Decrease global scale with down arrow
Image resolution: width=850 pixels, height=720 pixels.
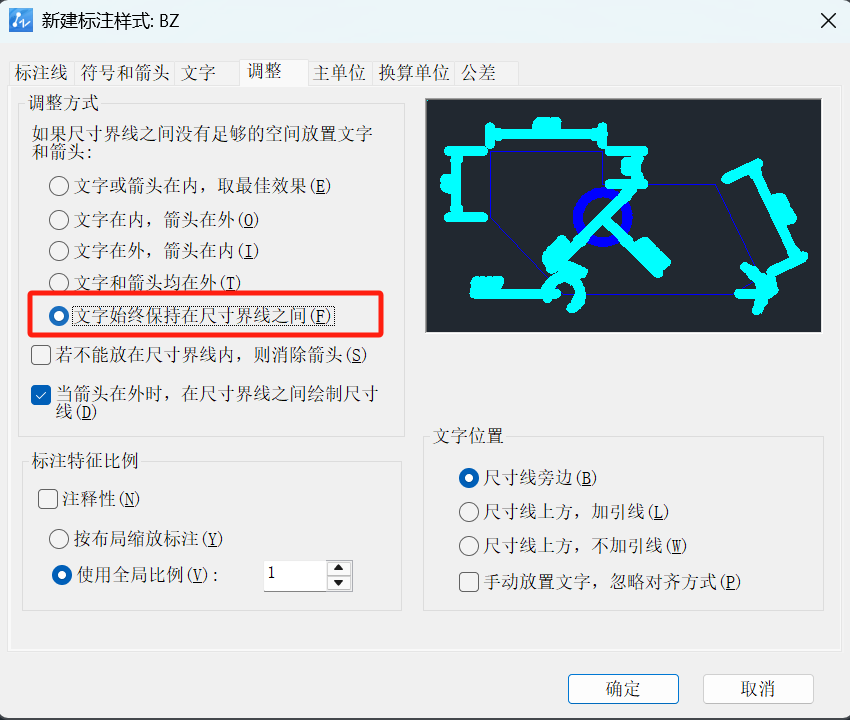tap(339, 583)
